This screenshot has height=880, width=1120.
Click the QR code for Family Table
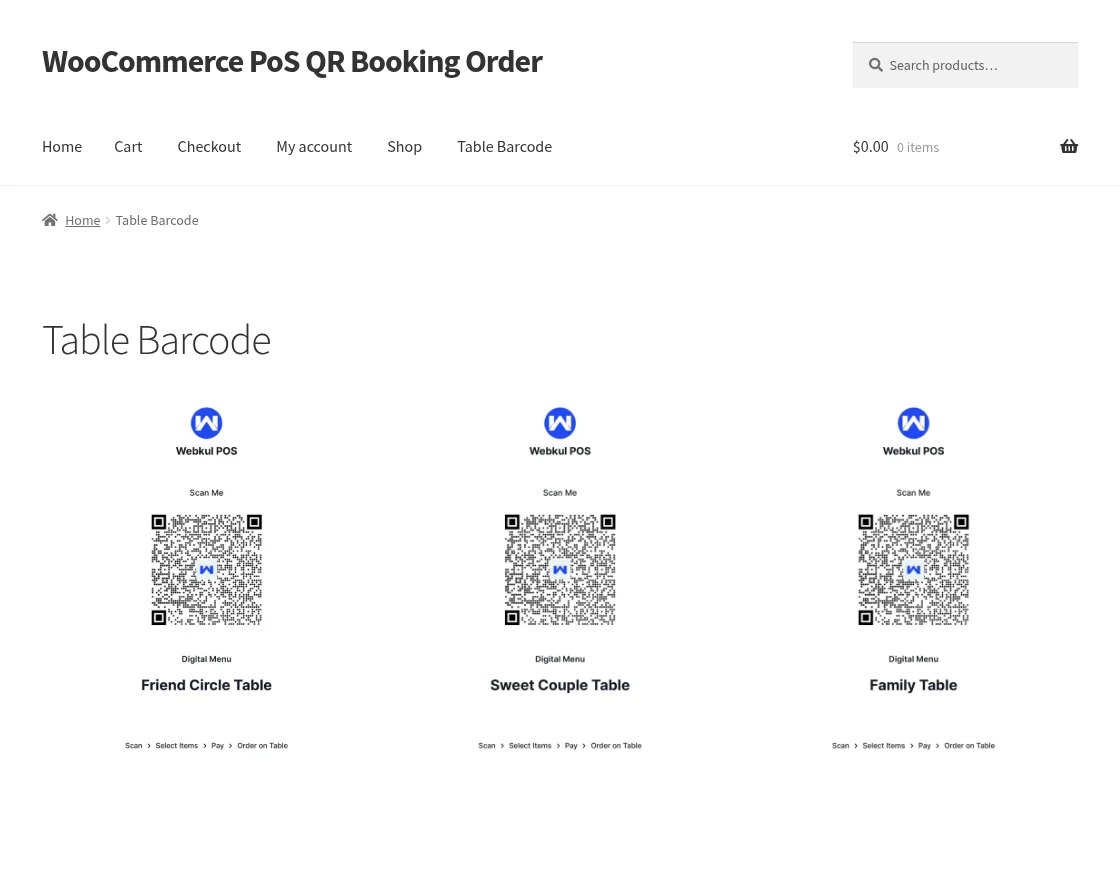tap(913, 569)
